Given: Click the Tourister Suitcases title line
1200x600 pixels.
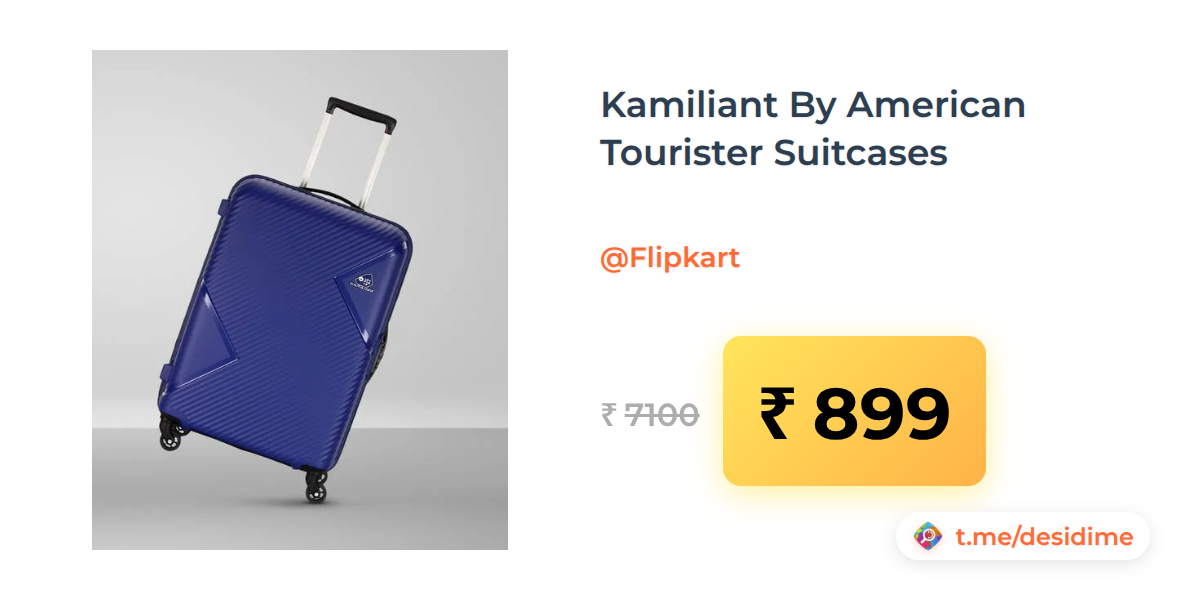Looking at the screenshot, I should tap(773, 154).
